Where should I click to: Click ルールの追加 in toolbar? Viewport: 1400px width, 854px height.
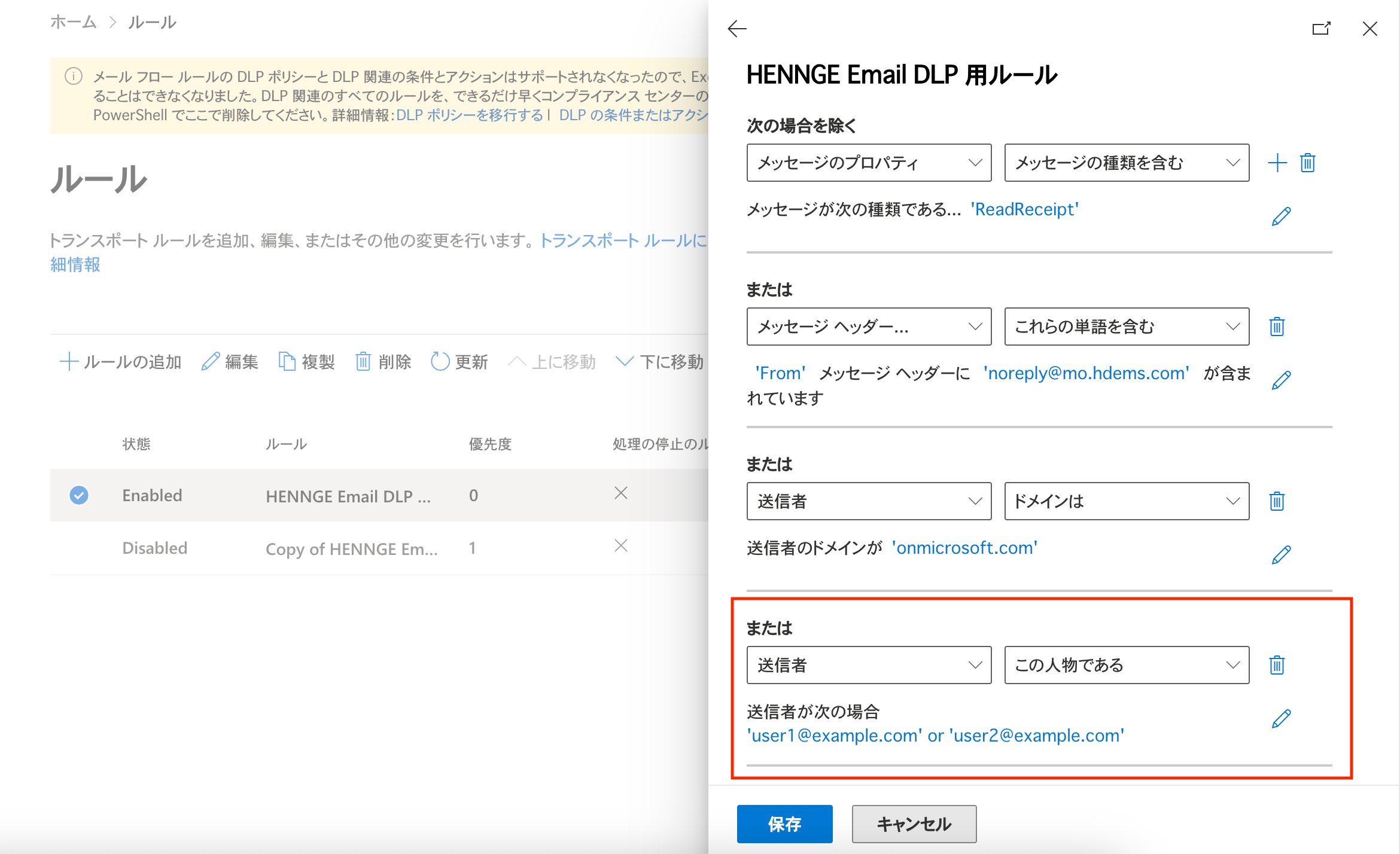click(121, 362)
